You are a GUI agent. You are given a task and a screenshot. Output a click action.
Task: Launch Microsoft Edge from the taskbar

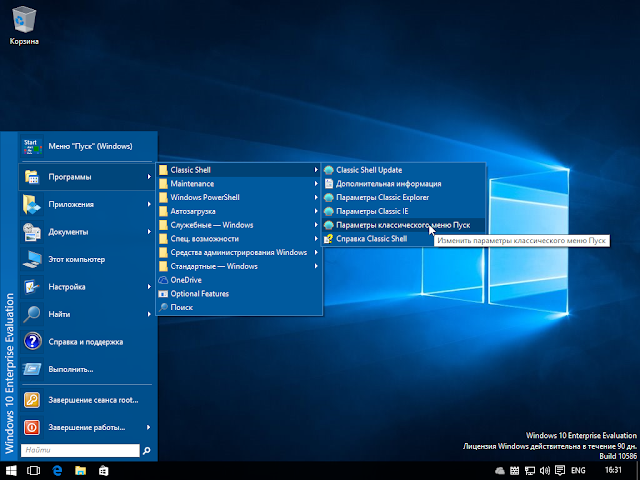point(57,471)
